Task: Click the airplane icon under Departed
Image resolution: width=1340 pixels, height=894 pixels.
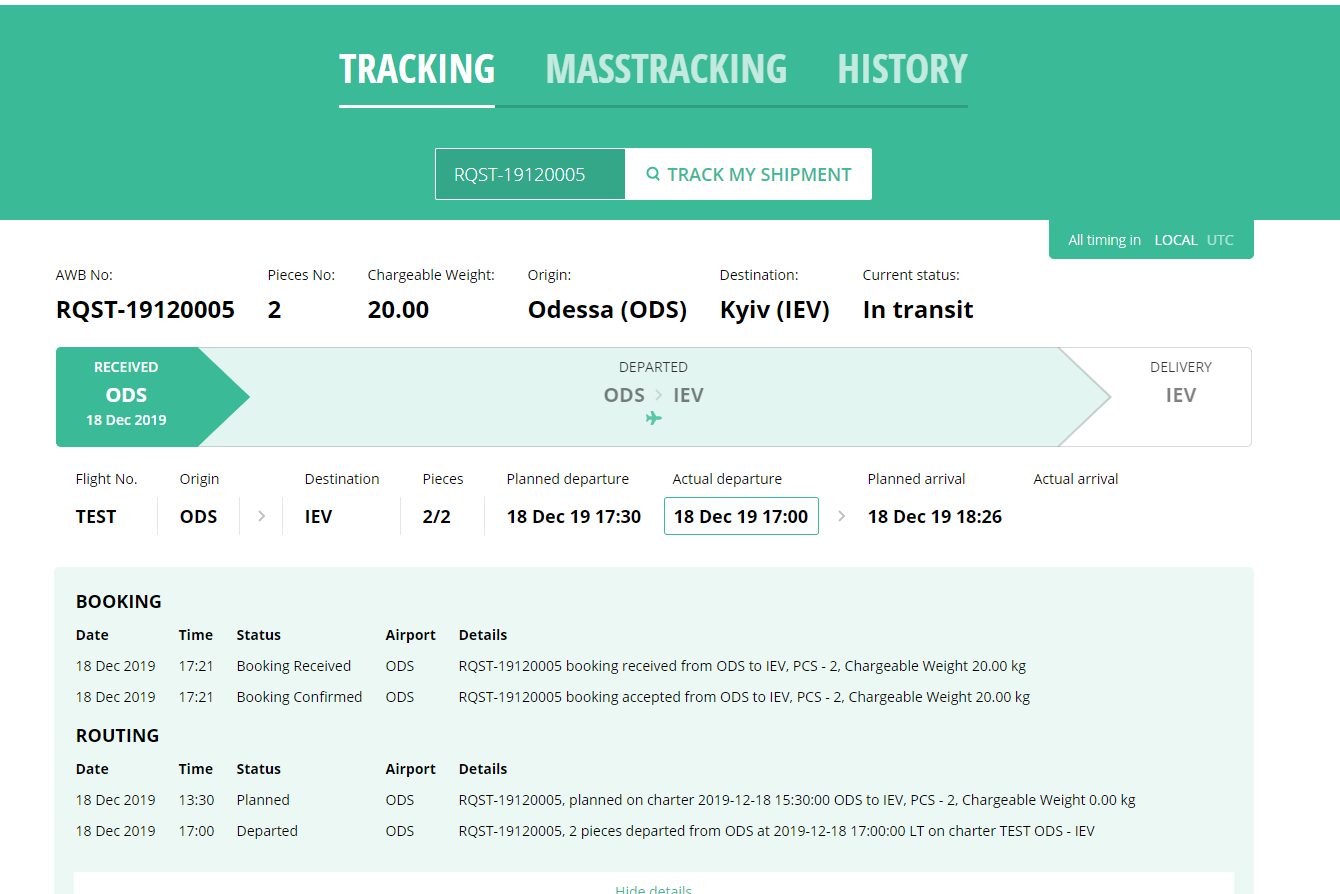Action: point(653,418)
